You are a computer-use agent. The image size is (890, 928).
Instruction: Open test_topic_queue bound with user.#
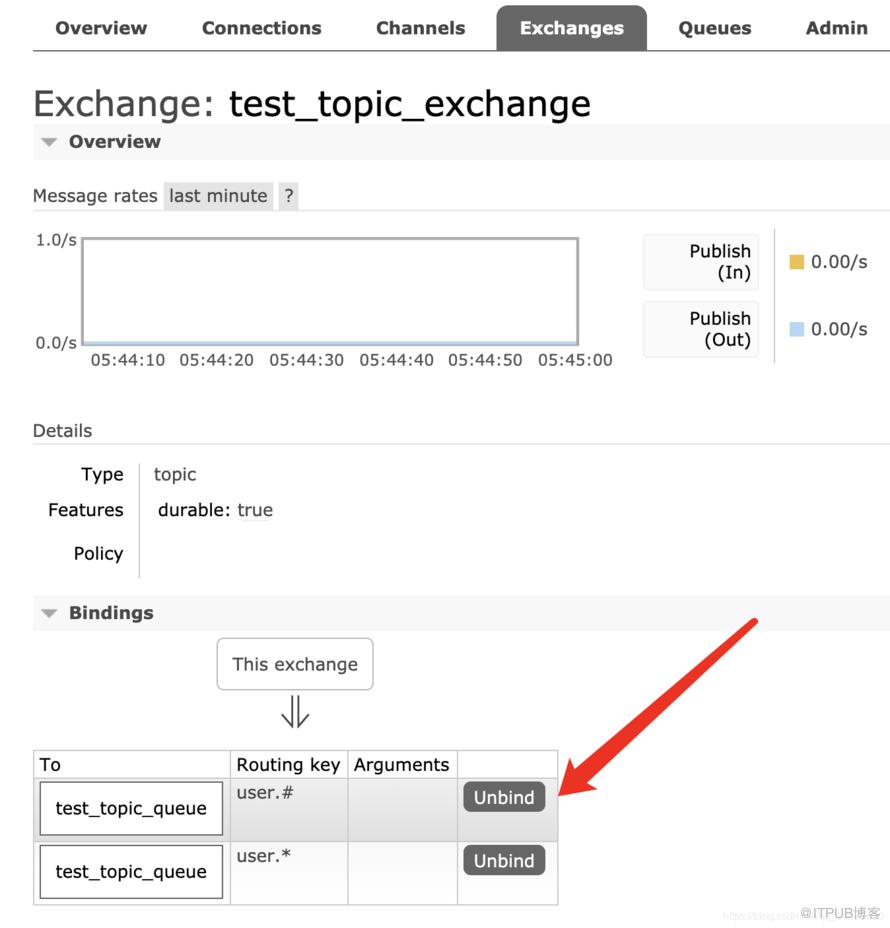tap(131, 808)
